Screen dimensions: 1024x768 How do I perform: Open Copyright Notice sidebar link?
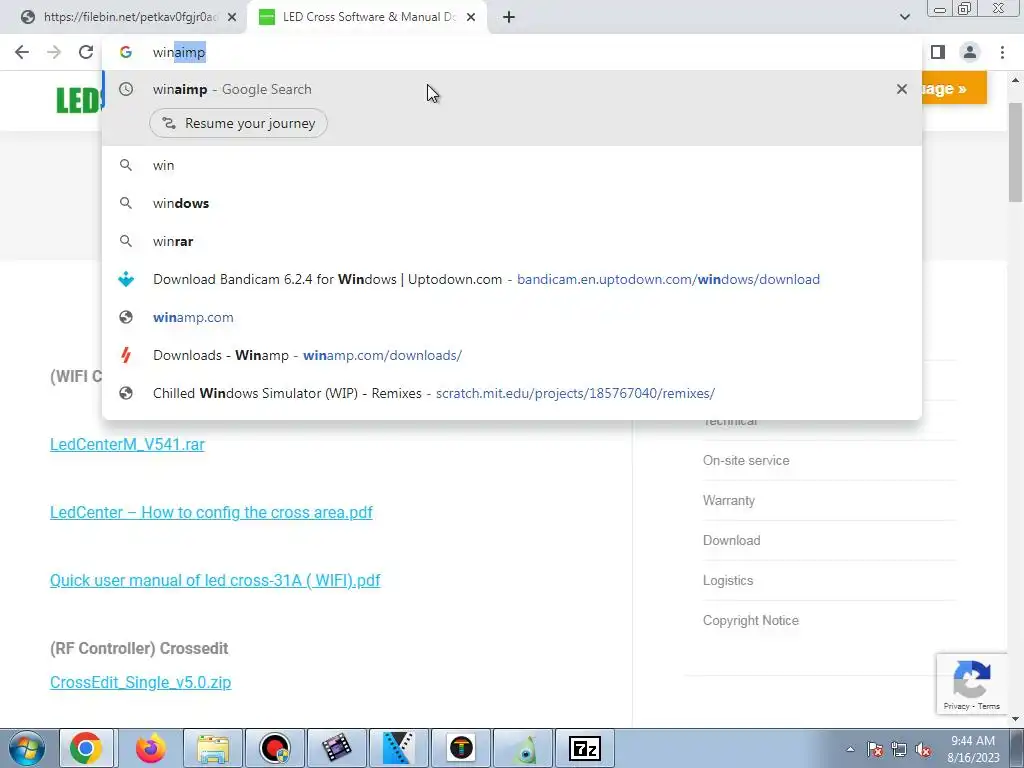click(x=750, y=620)
